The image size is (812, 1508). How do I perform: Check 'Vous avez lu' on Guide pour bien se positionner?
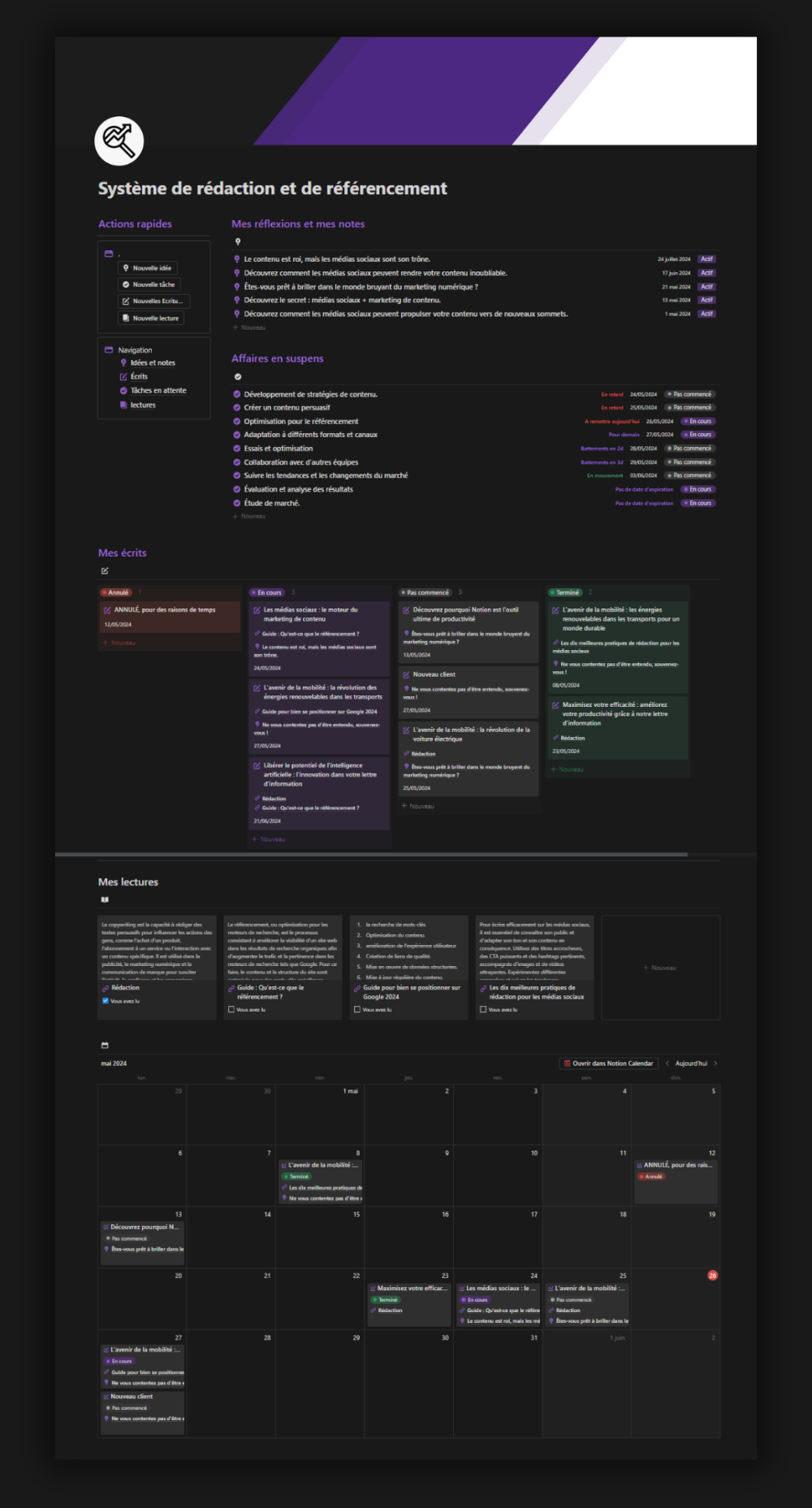(357, 1010)
